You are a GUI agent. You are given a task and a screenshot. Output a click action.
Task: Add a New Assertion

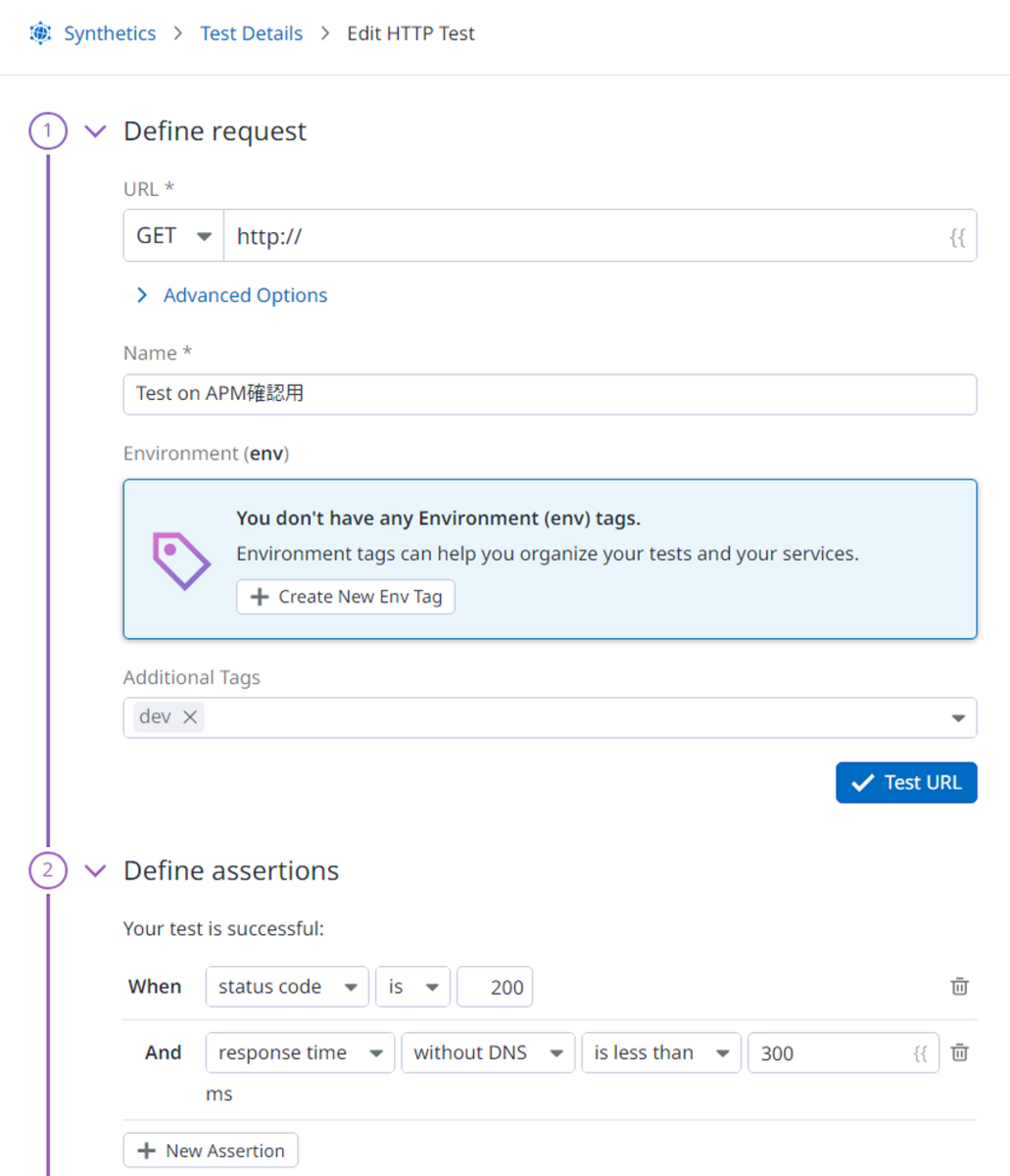click(x=211, y=1151)
